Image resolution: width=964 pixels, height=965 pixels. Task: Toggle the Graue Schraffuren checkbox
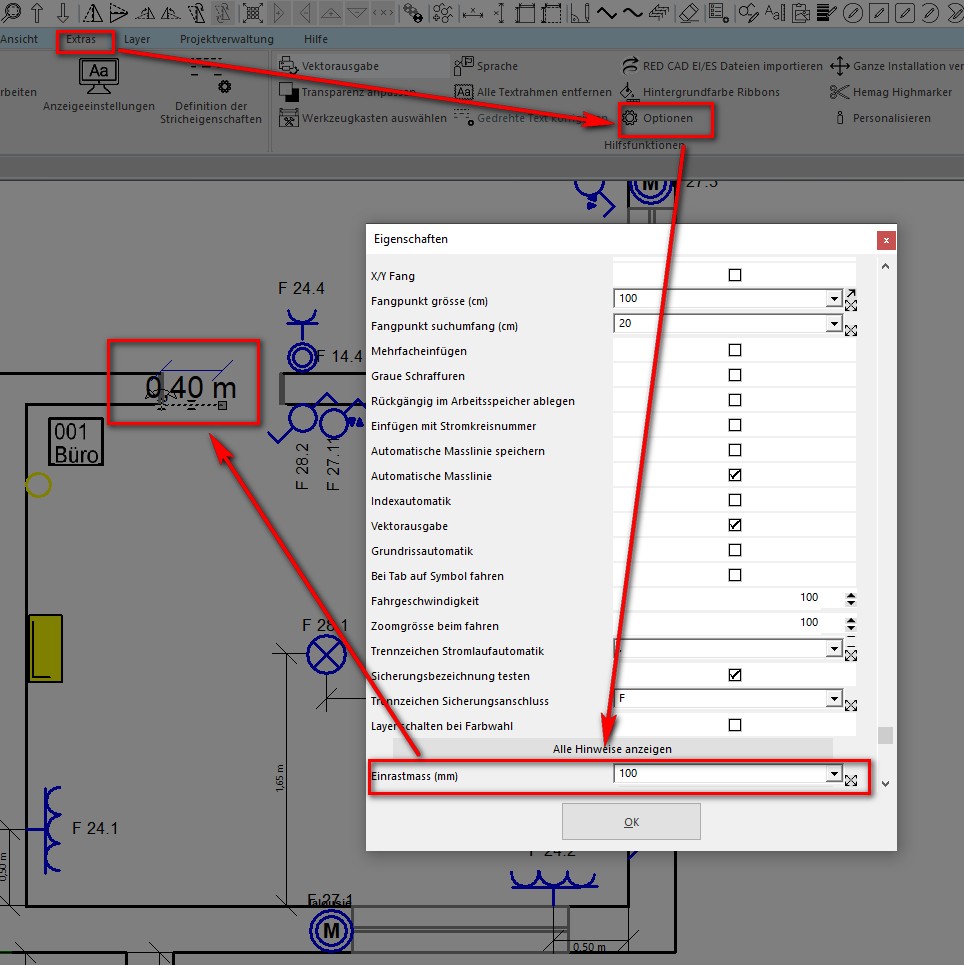coord(735,375)
